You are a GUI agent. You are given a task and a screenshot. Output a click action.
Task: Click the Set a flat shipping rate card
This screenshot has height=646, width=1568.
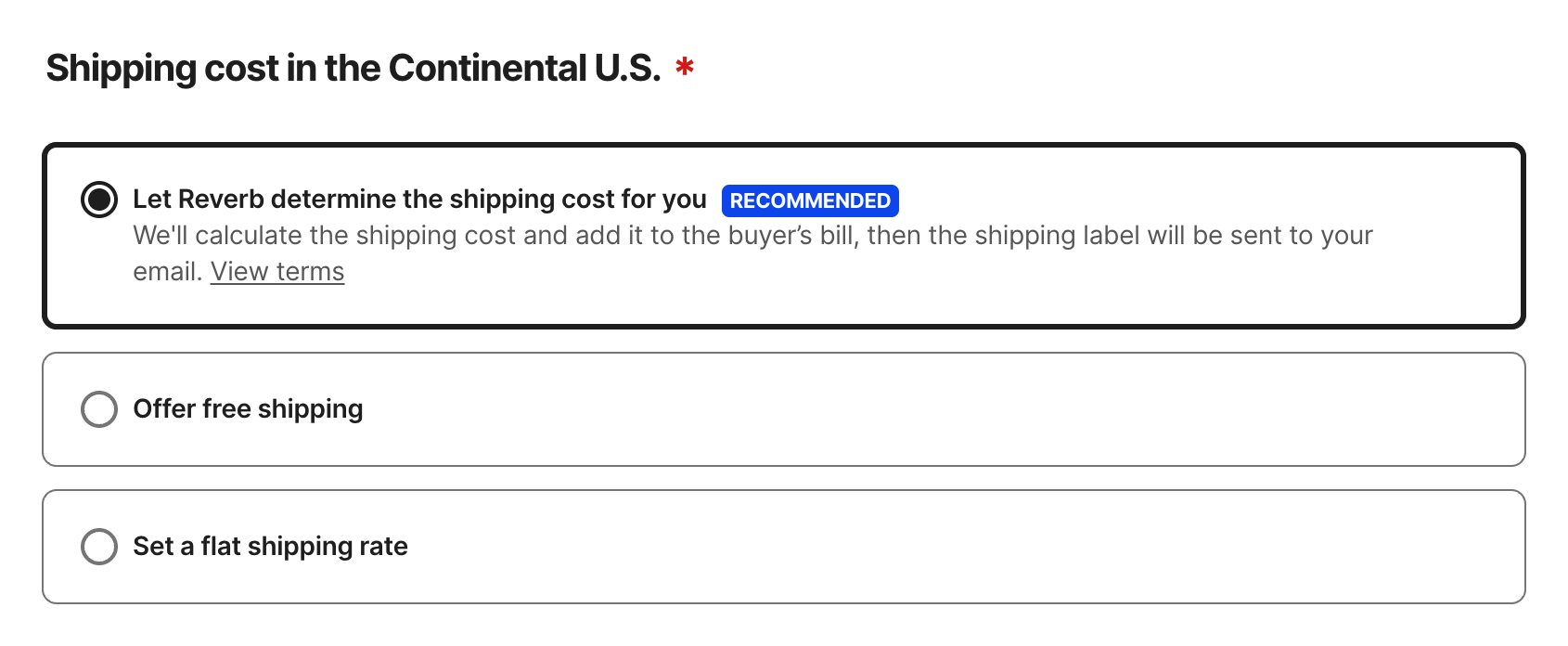click(784, 546)
